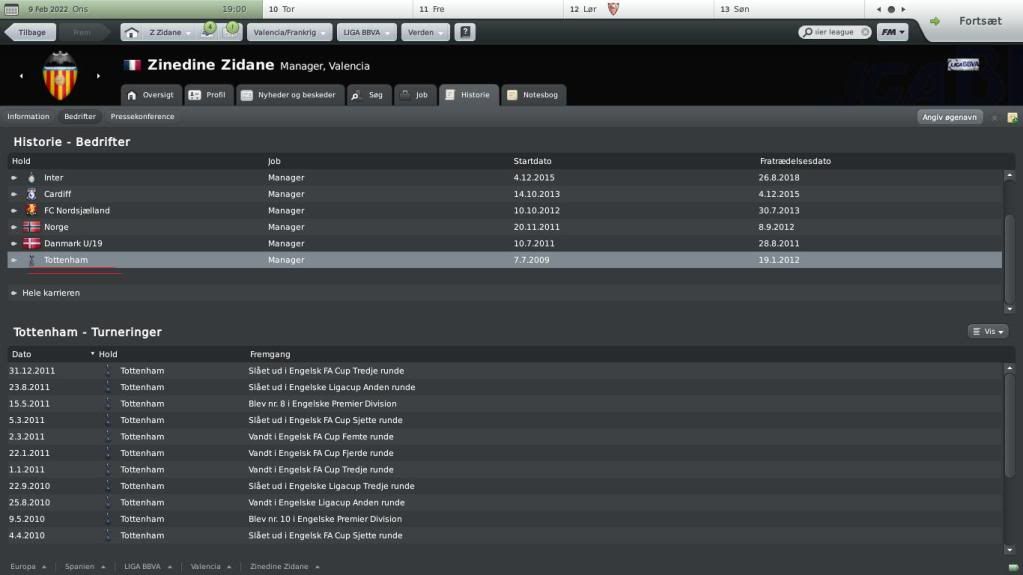Click the calendar center dot button

pyautogui.click(x=891, y=9)
